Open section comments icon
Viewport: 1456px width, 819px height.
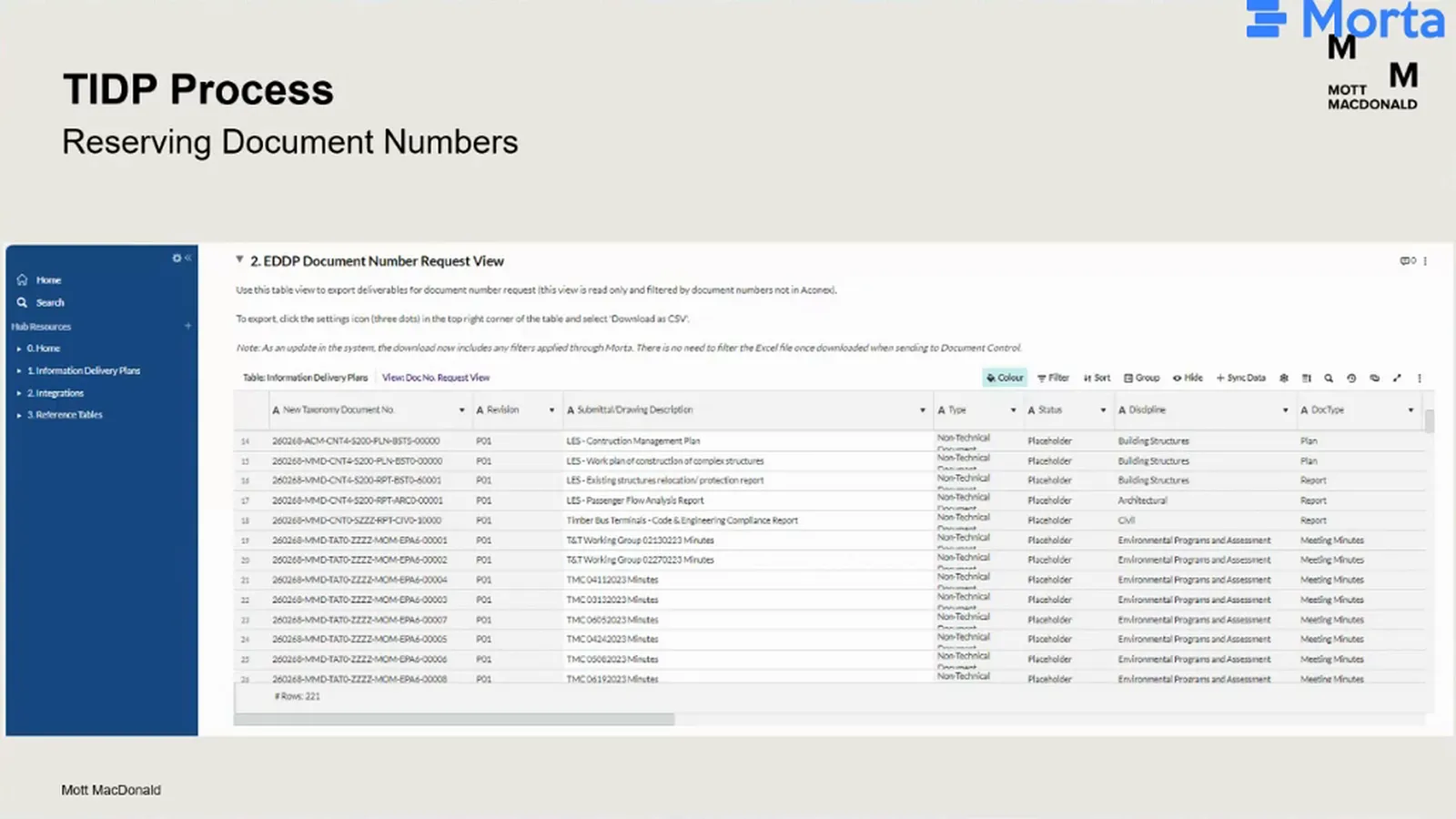coord(1408,261)
